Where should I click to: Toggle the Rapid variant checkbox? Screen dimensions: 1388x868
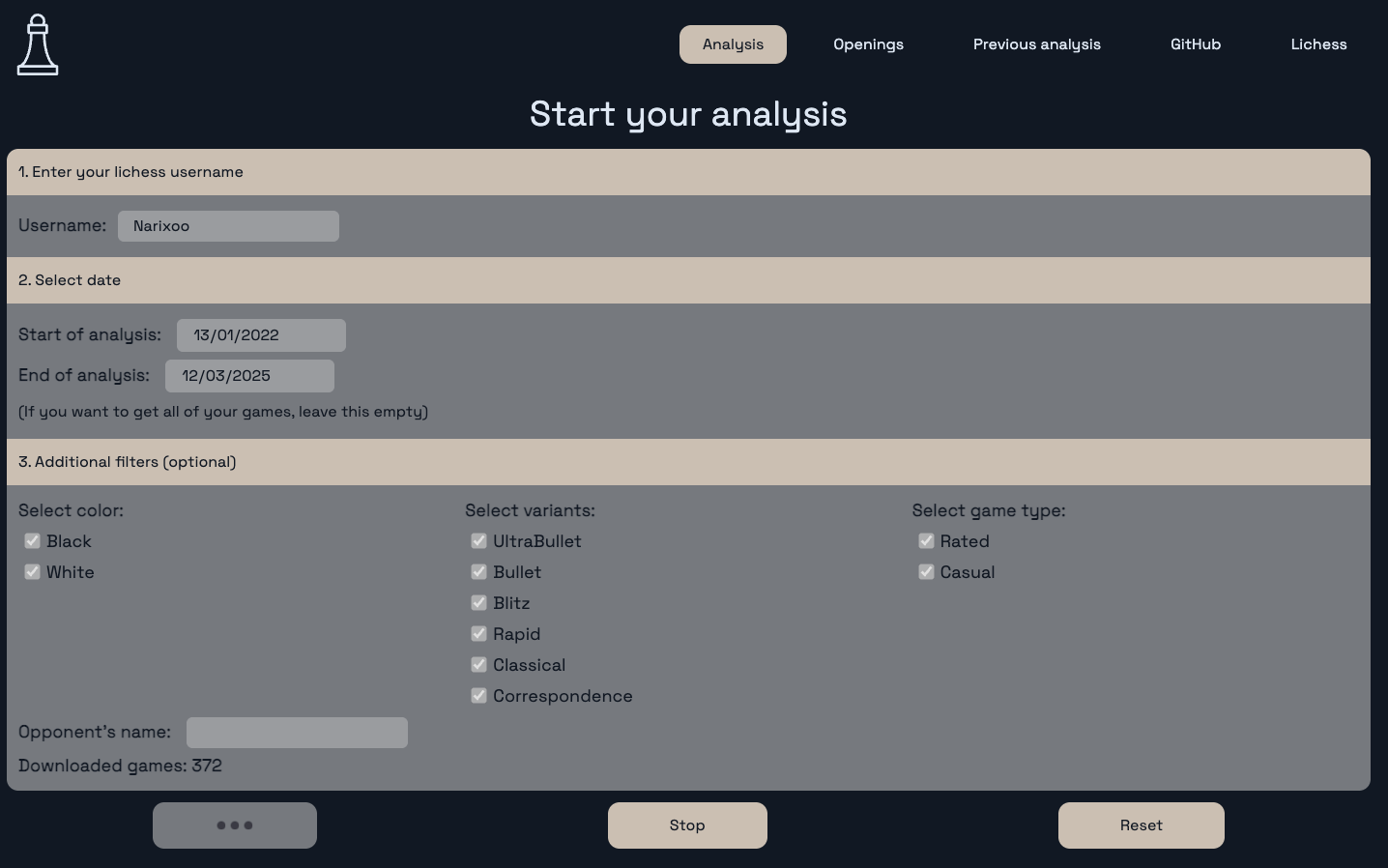(x=478, y=634)
